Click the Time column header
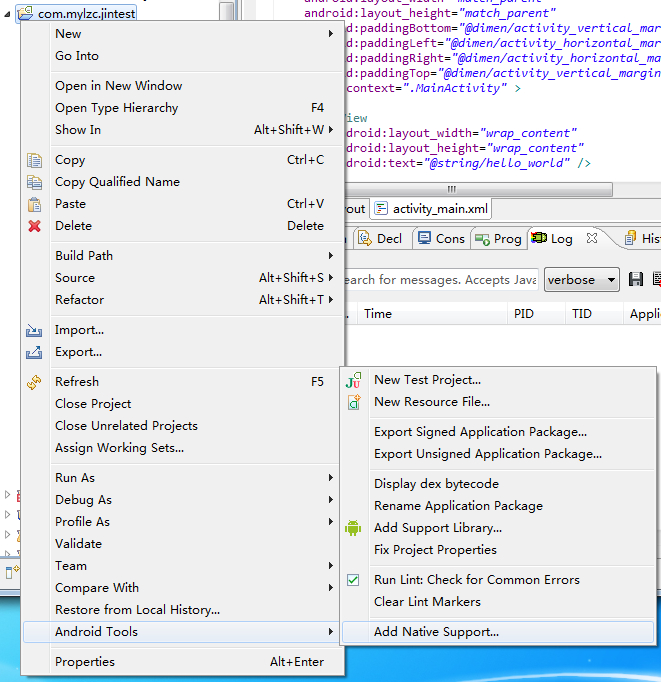Image resolution: width=661 pixels, height=682 pixels. [x=432, y=314]
